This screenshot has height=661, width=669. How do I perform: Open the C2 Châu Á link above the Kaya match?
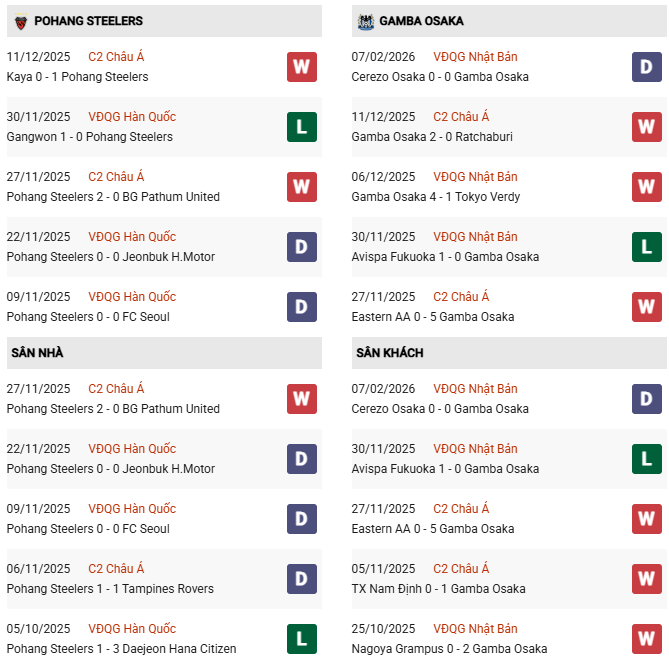click(116, 57)
